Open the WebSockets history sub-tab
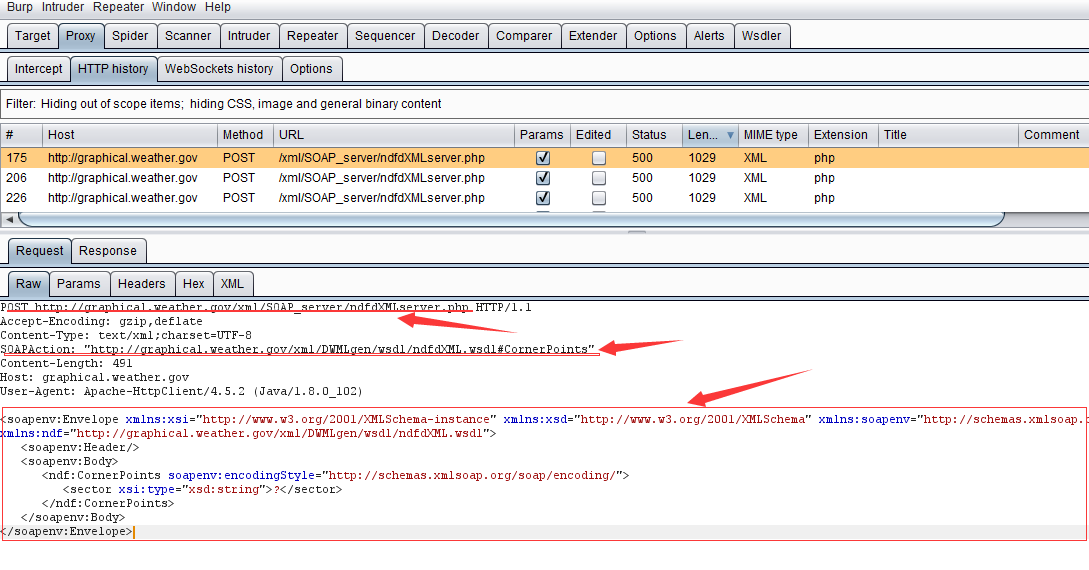Image resolution: width=1089 pixels, height=570 pixels. tap(218, 69)
